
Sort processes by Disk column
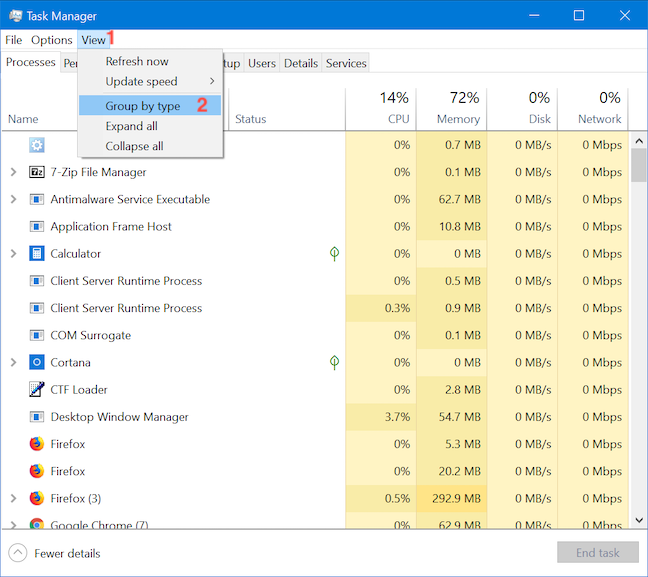pos(522,109)
